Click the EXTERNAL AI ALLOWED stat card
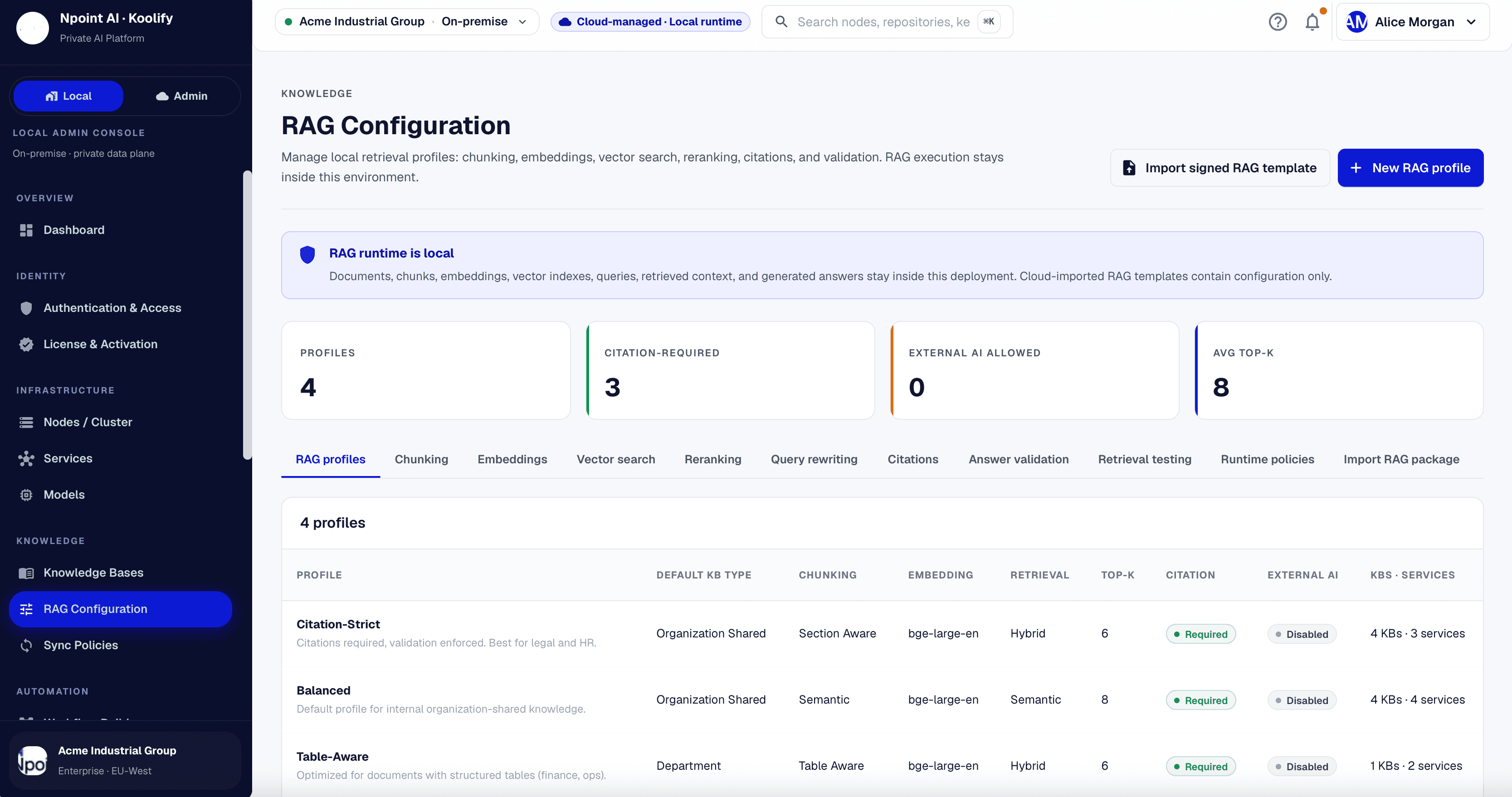The width and height of the screenshot is (1512, 797). click(1034, 370)
